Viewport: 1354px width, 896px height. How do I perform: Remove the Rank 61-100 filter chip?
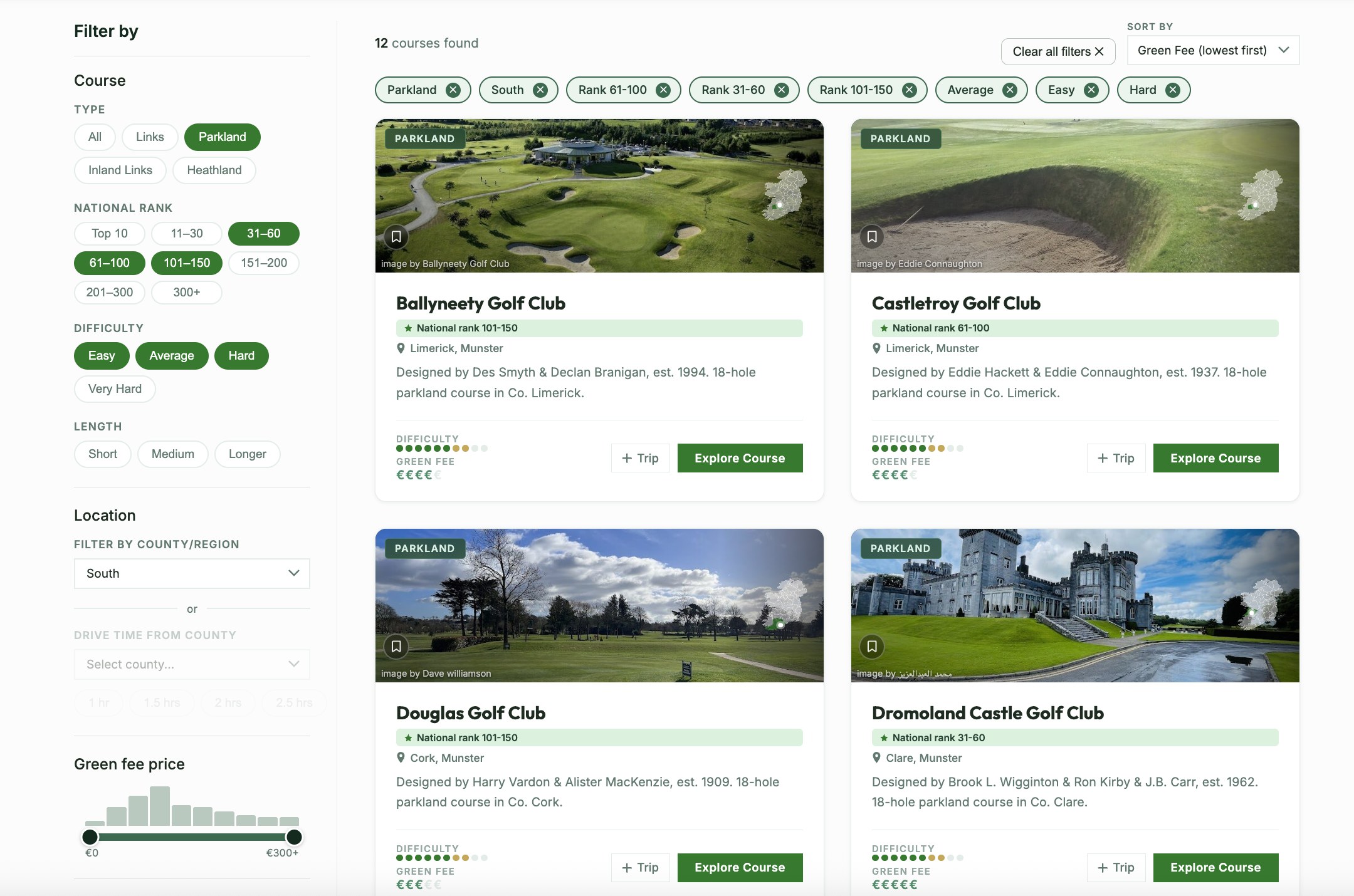click(x=663, y=90)
